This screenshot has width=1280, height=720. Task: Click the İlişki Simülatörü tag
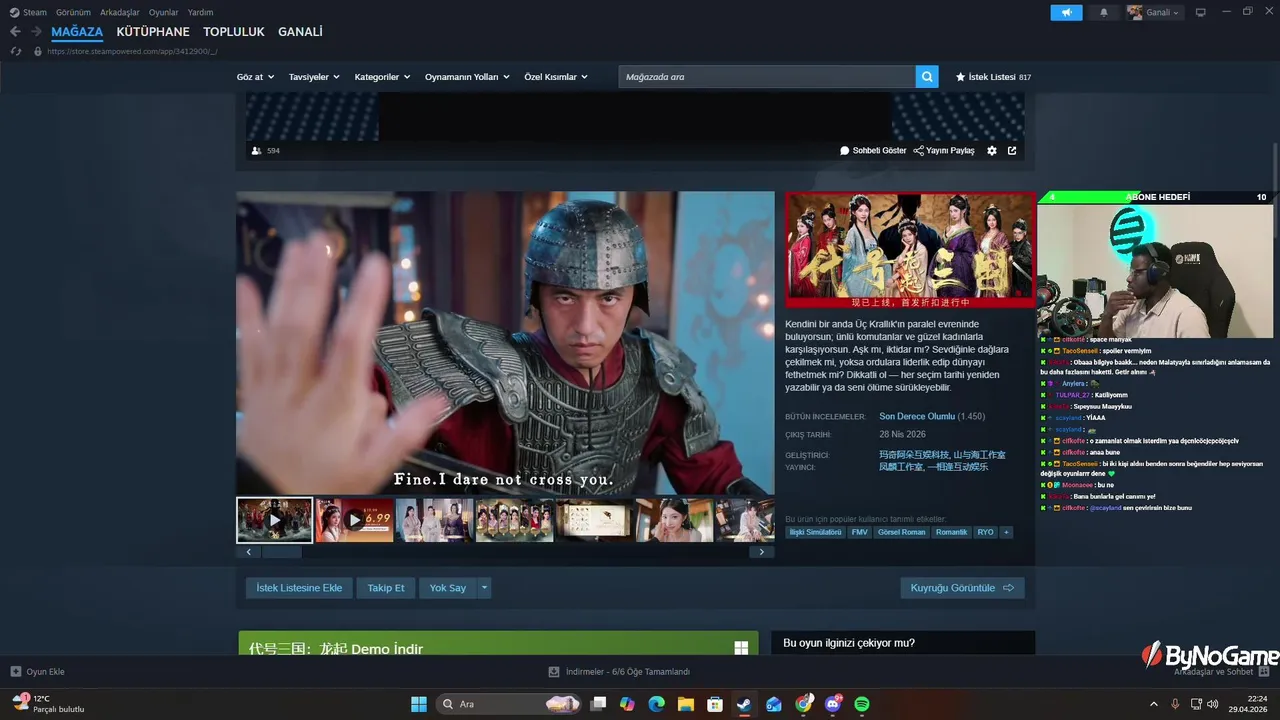[x=815, y=532]
